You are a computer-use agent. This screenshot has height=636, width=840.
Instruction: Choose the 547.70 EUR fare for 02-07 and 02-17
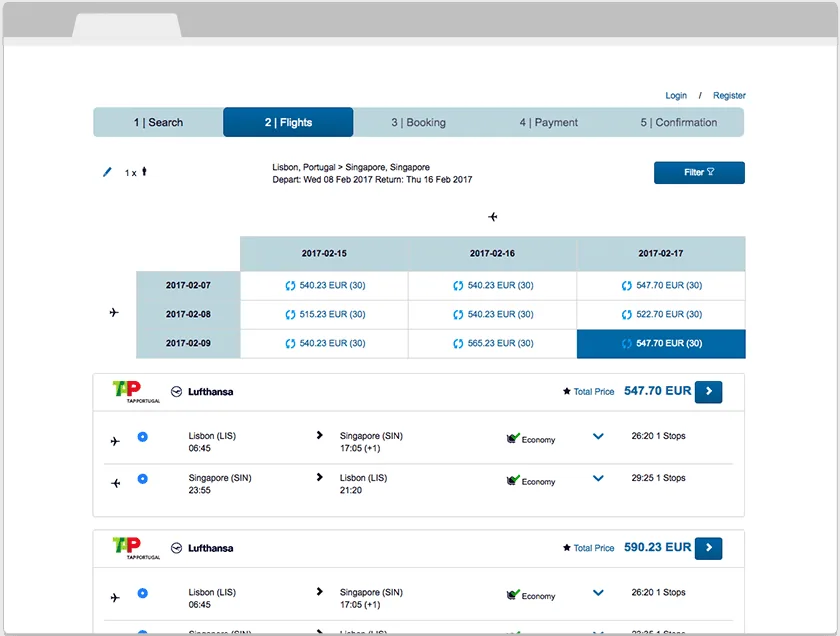click(x=661, y=286)
